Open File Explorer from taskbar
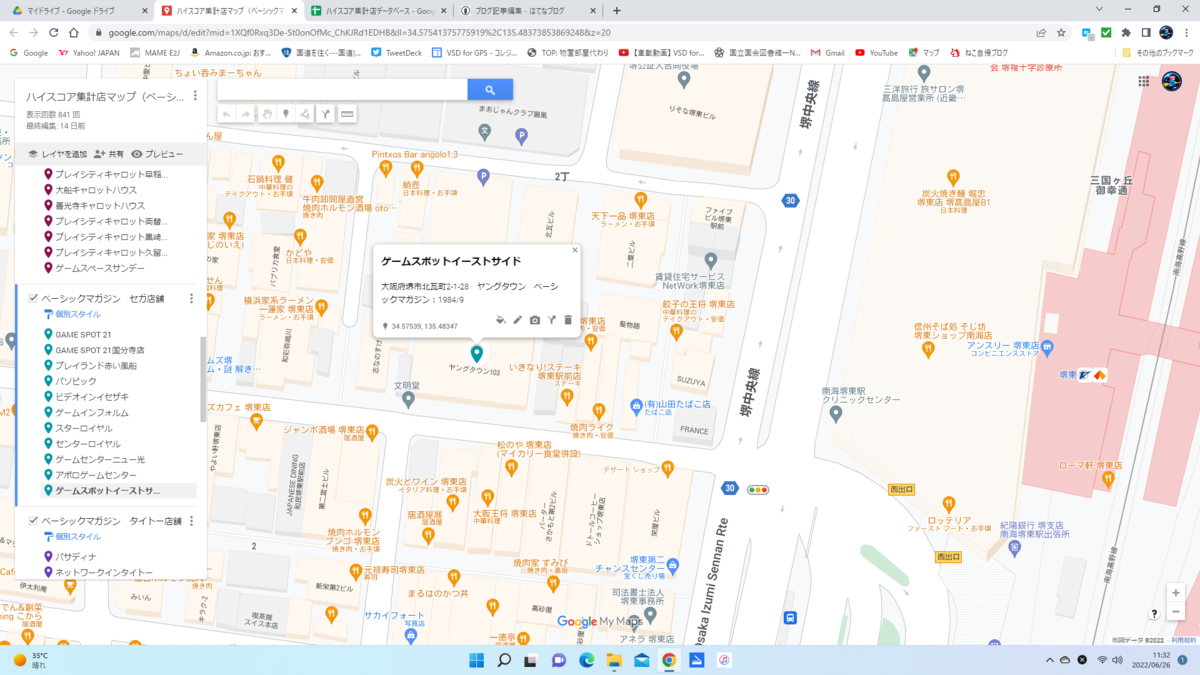 click(614, 660)
